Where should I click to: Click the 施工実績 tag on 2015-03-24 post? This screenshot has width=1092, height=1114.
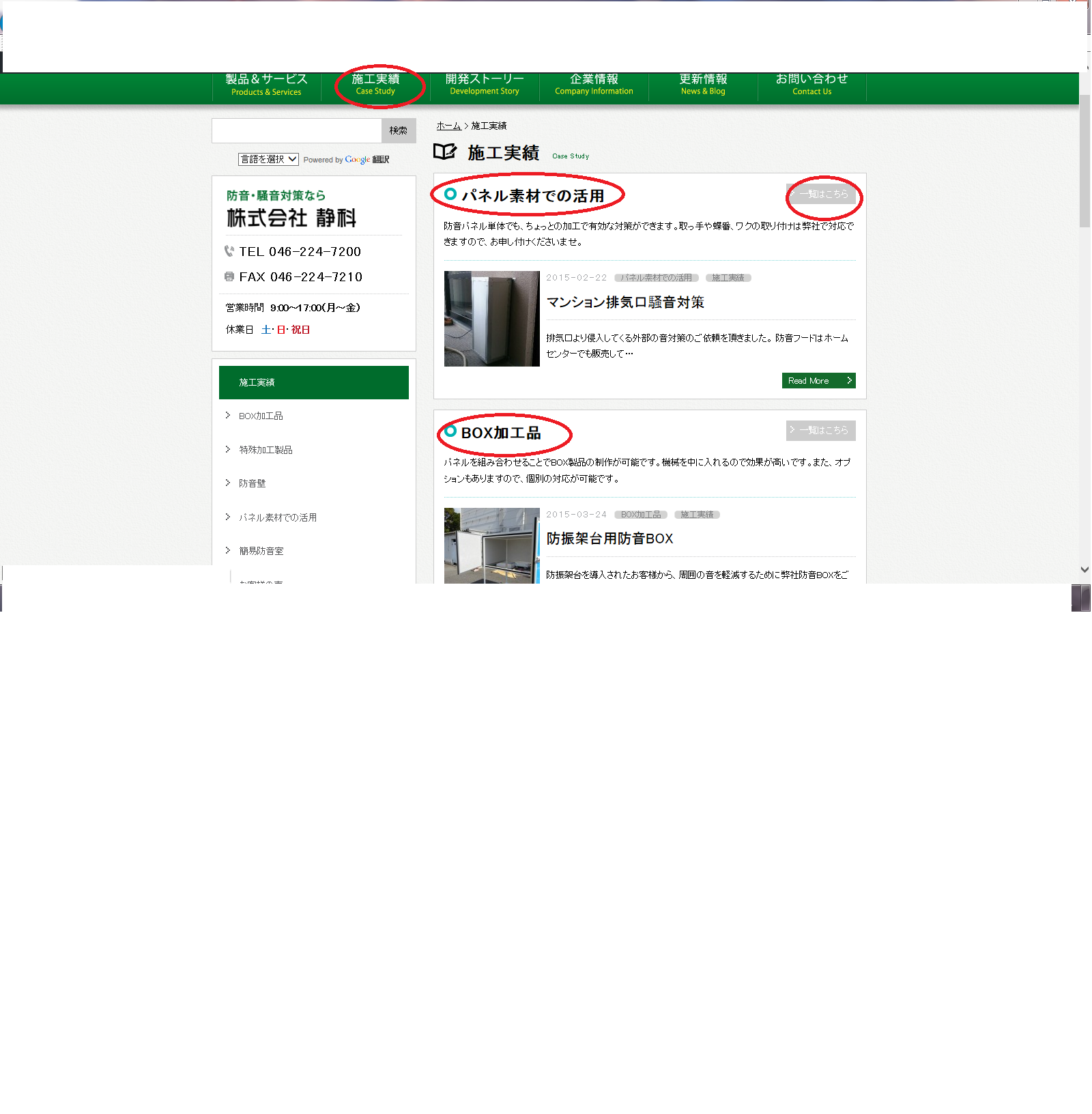(x=697, y=515)
